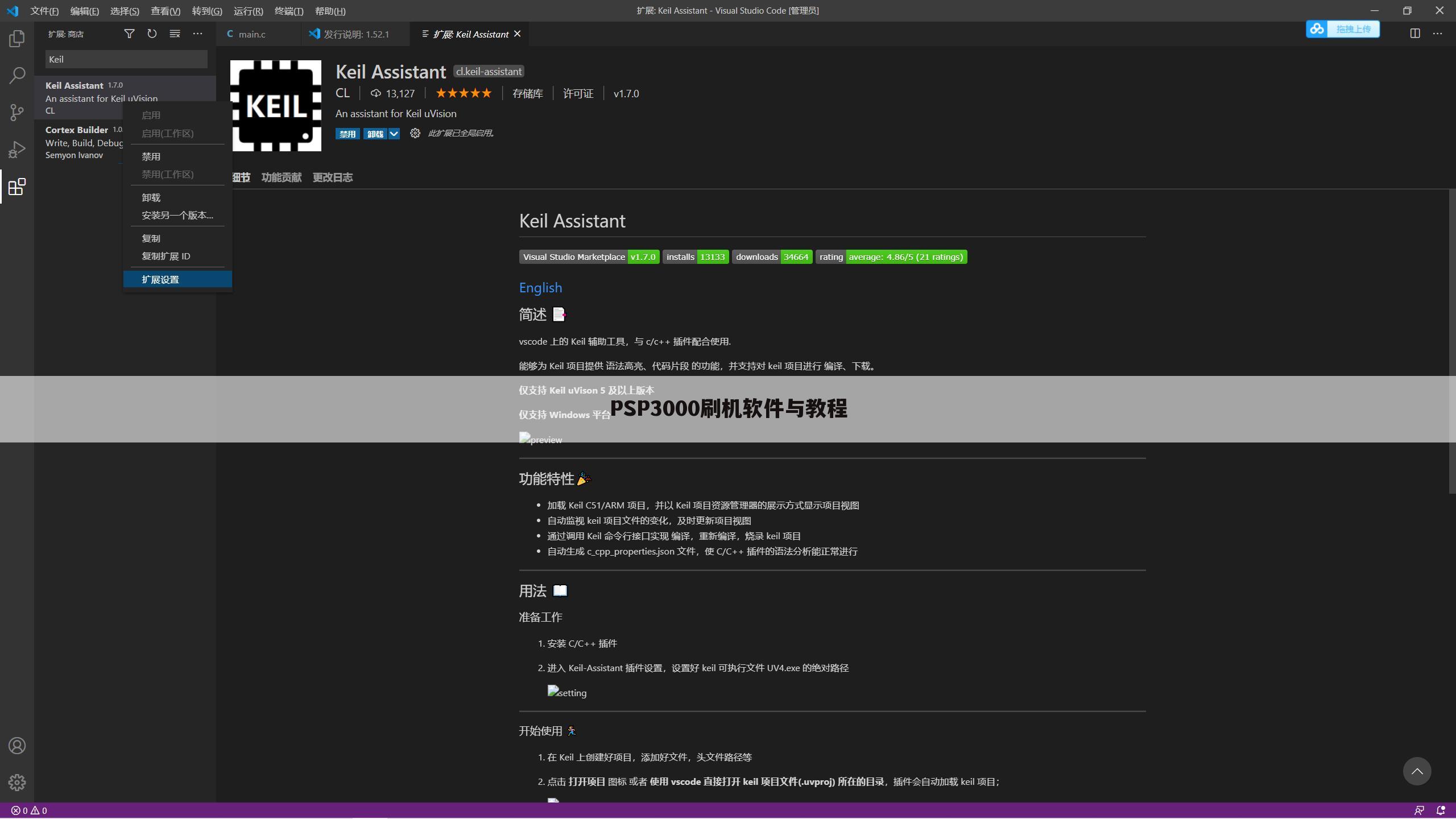Open the Search view in activity bar
This screenshot has height=819, width=1456.
(17, 75)
